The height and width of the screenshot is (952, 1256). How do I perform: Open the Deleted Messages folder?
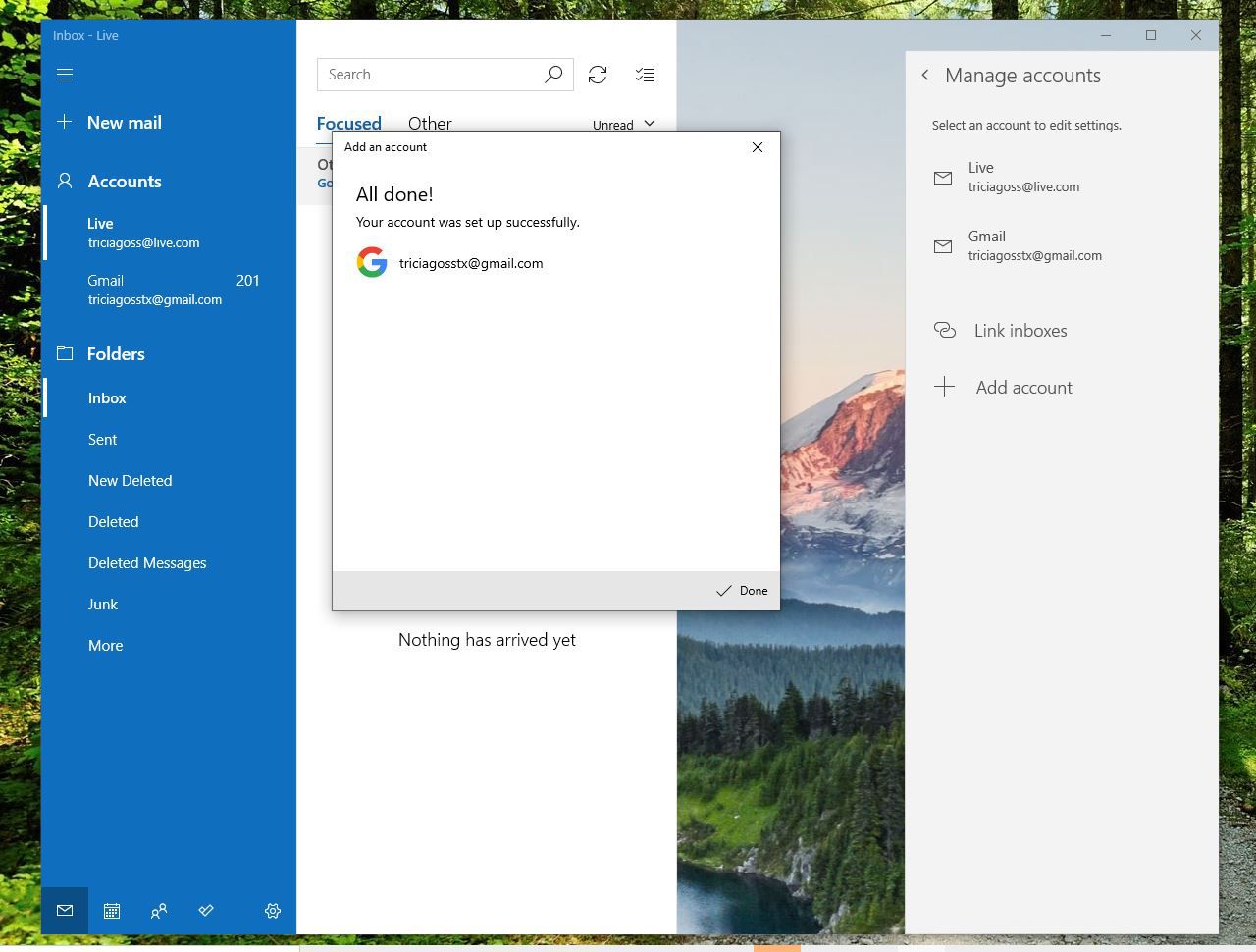click(169, 563)
